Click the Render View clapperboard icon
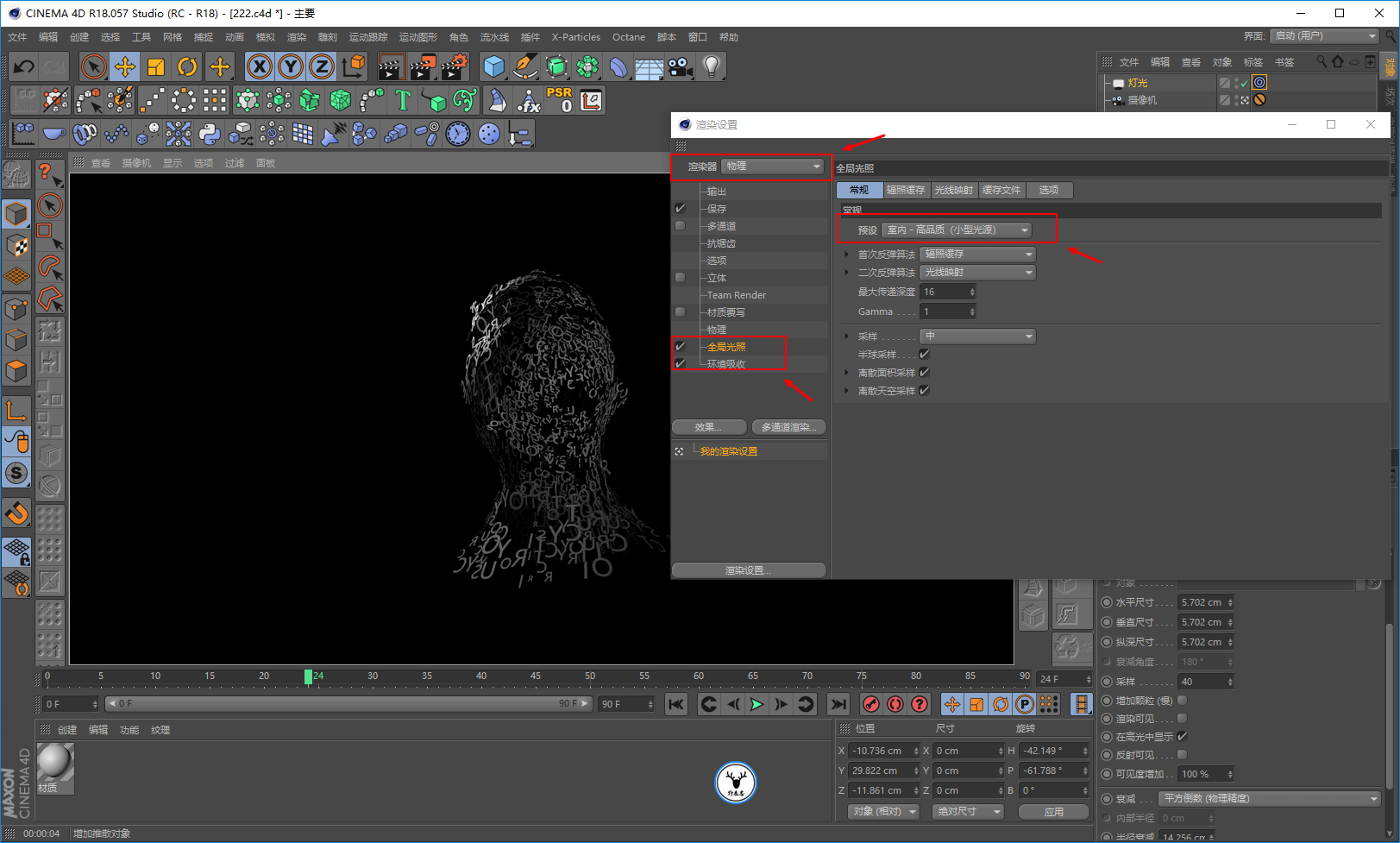The image size is (1400, 843). pyautogui.click(x=391, y=66)
